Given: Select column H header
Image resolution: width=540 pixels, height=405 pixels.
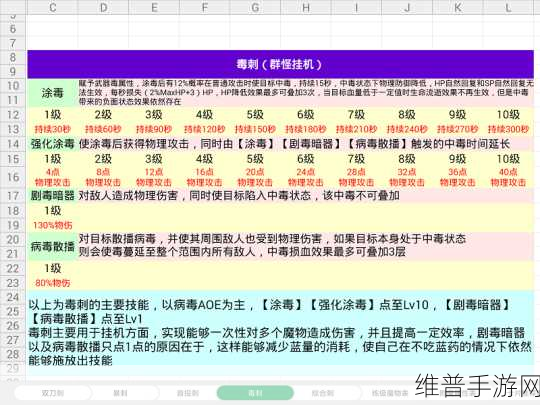Looking at the screenshot, I should point(306,7).
